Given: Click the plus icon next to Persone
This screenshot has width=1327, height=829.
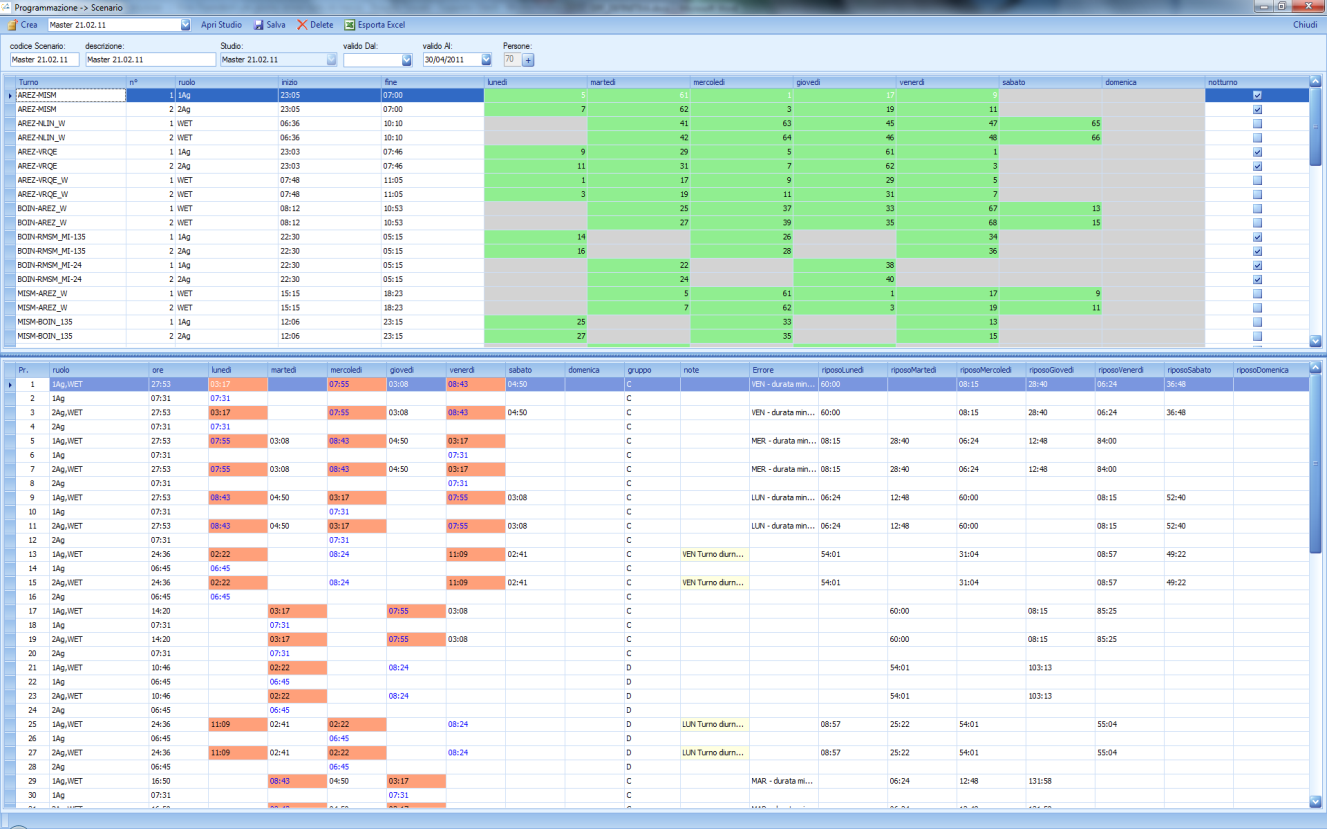Looking at the screenshot, I should point(528,60).
